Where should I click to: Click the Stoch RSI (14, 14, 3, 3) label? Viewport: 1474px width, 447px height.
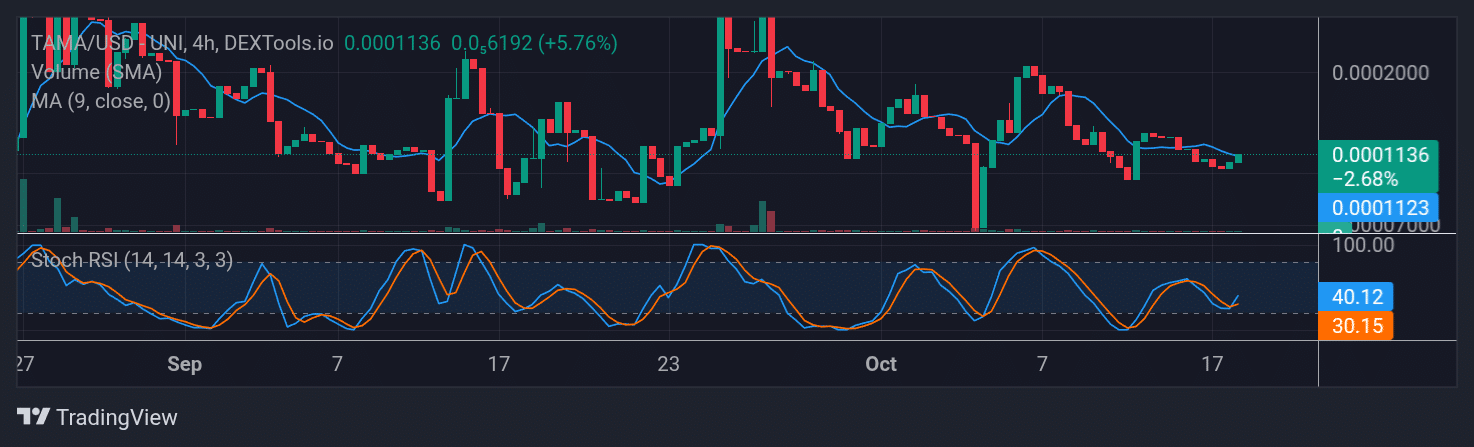[x=132, y=260]
